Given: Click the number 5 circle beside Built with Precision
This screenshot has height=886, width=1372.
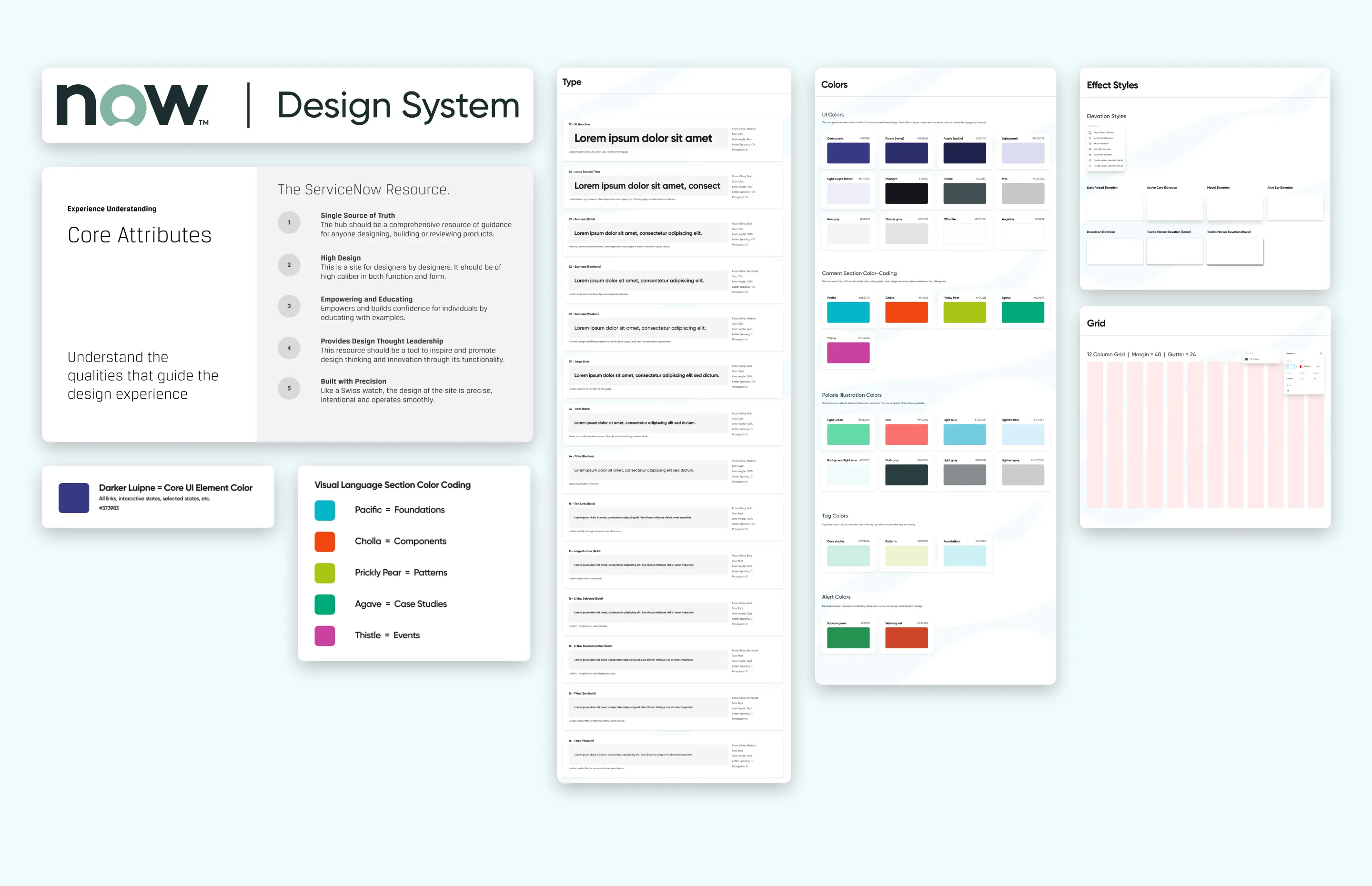Looking at the screenshot, I should coord(289,388).
